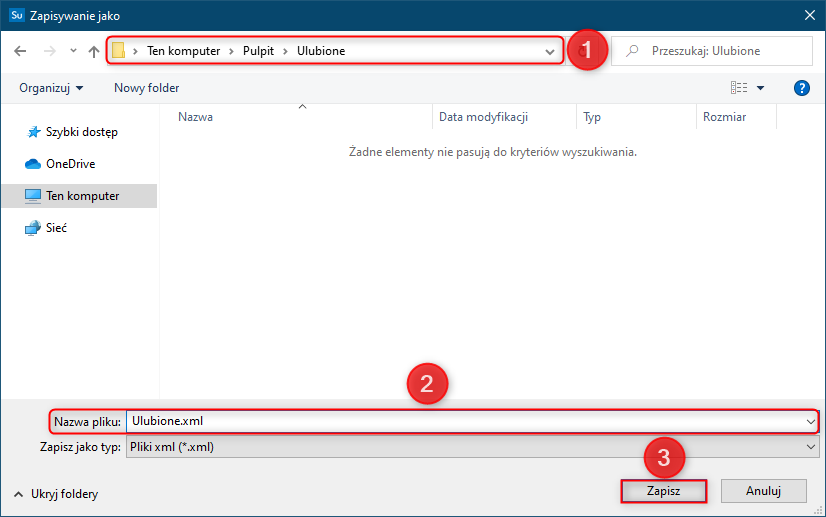
Task: Sort by the Nazwa column
Action: [195, 117]
